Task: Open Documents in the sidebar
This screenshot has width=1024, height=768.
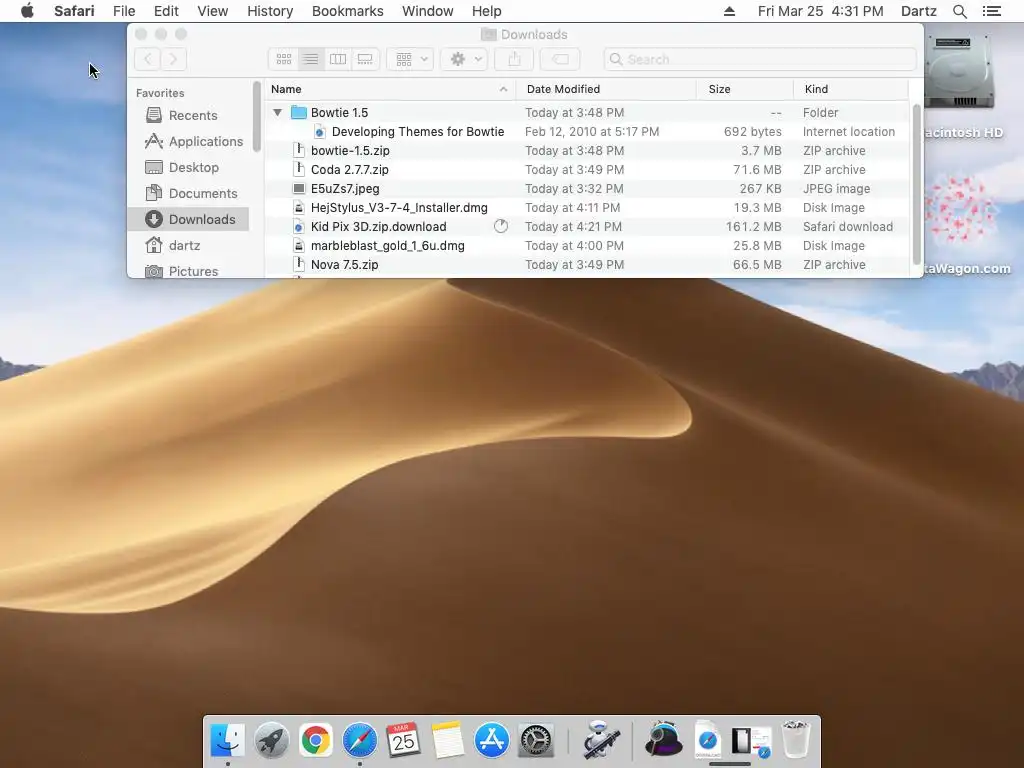Action: pyautogui.click(x=188, y=194)
